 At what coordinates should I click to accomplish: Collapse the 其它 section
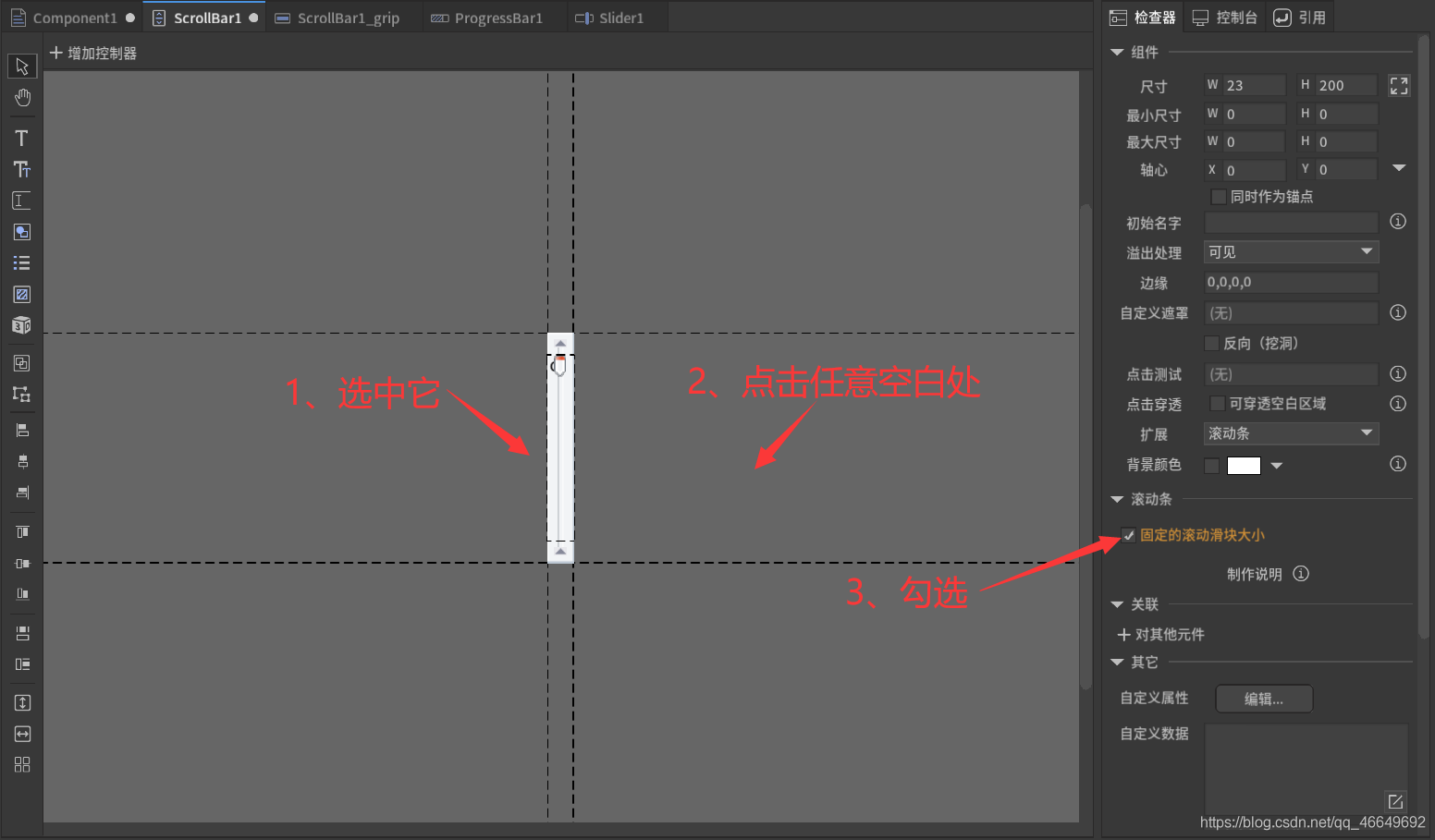tap(1117, 663)
